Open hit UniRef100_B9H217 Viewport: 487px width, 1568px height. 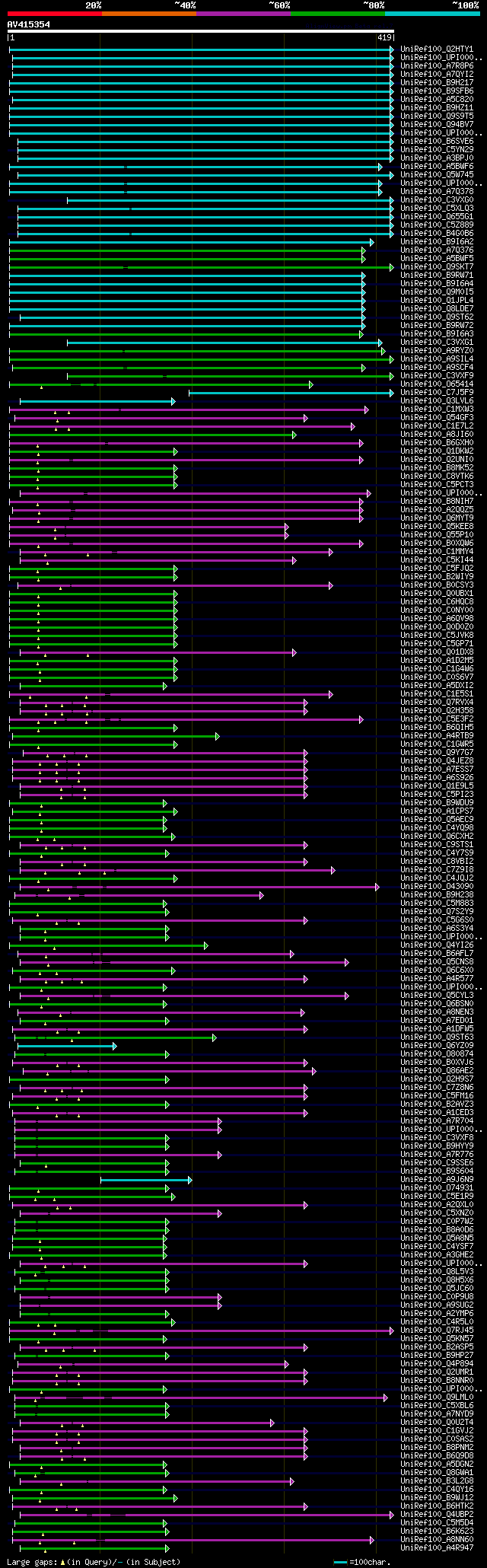point(437,82)
